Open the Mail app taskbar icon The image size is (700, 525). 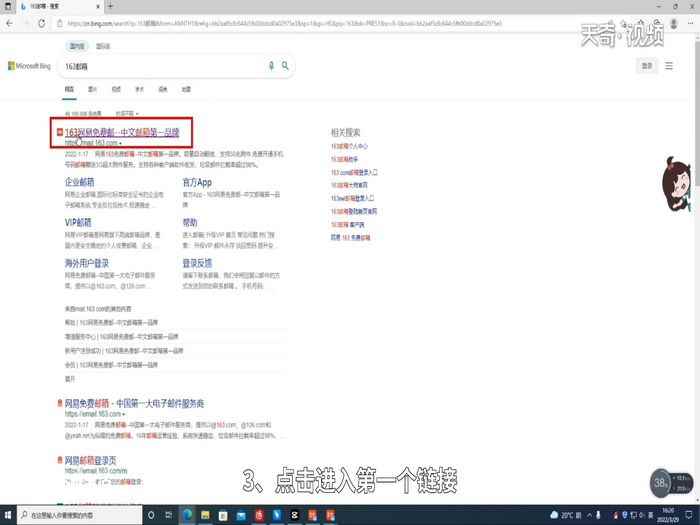(x=241, y=515)
